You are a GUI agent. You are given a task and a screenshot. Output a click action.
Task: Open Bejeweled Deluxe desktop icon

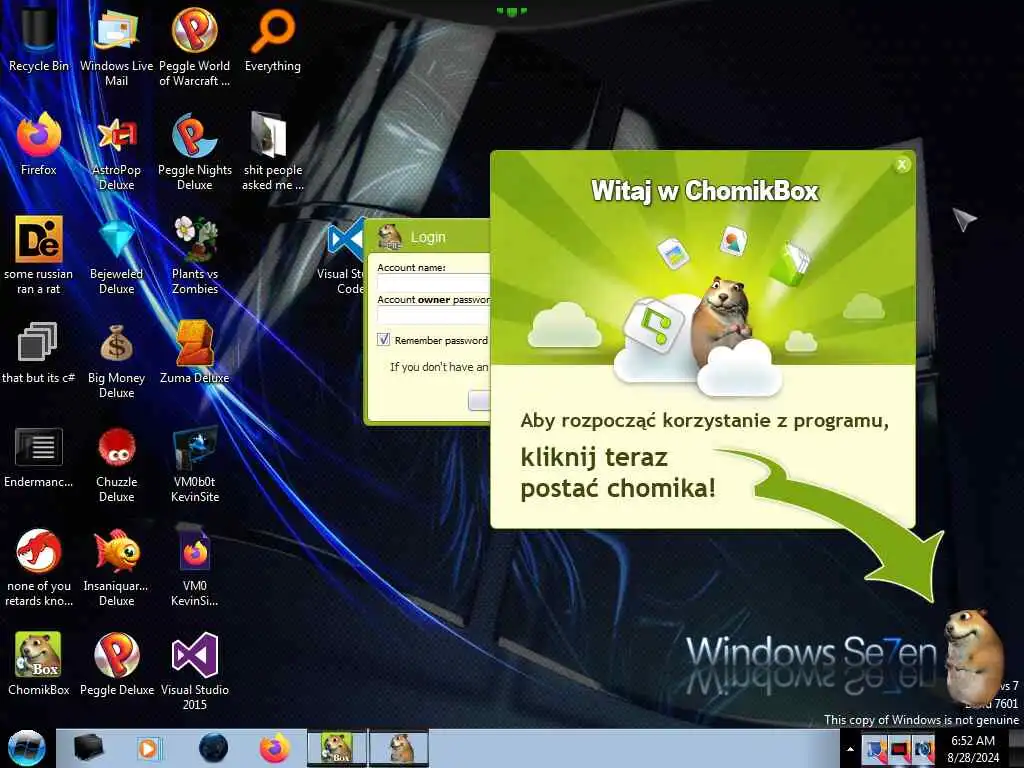[116, 255]
